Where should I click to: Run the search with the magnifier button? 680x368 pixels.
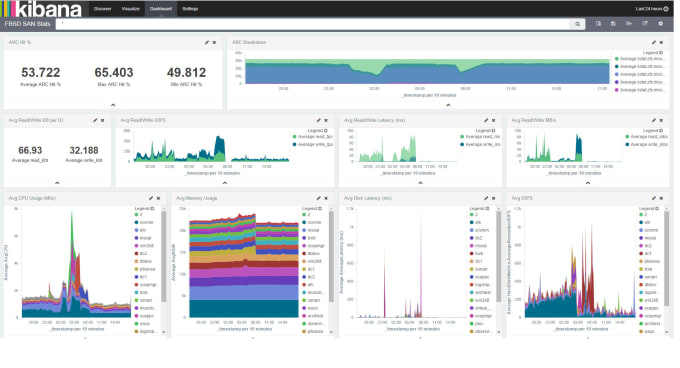577,24
